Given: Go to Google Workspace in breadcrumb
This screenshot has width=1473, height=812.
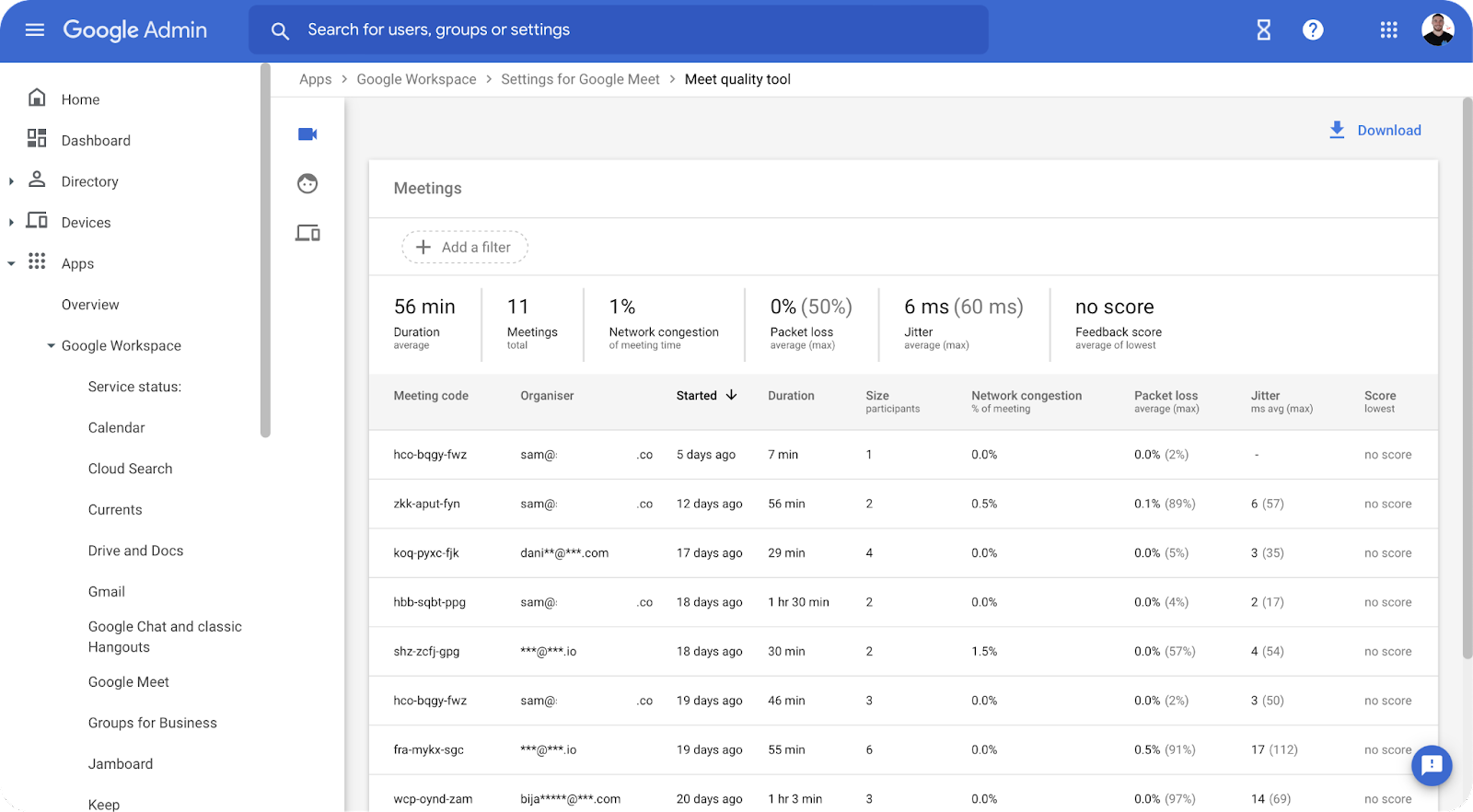Looking at the screenshot, I should 416,79.
